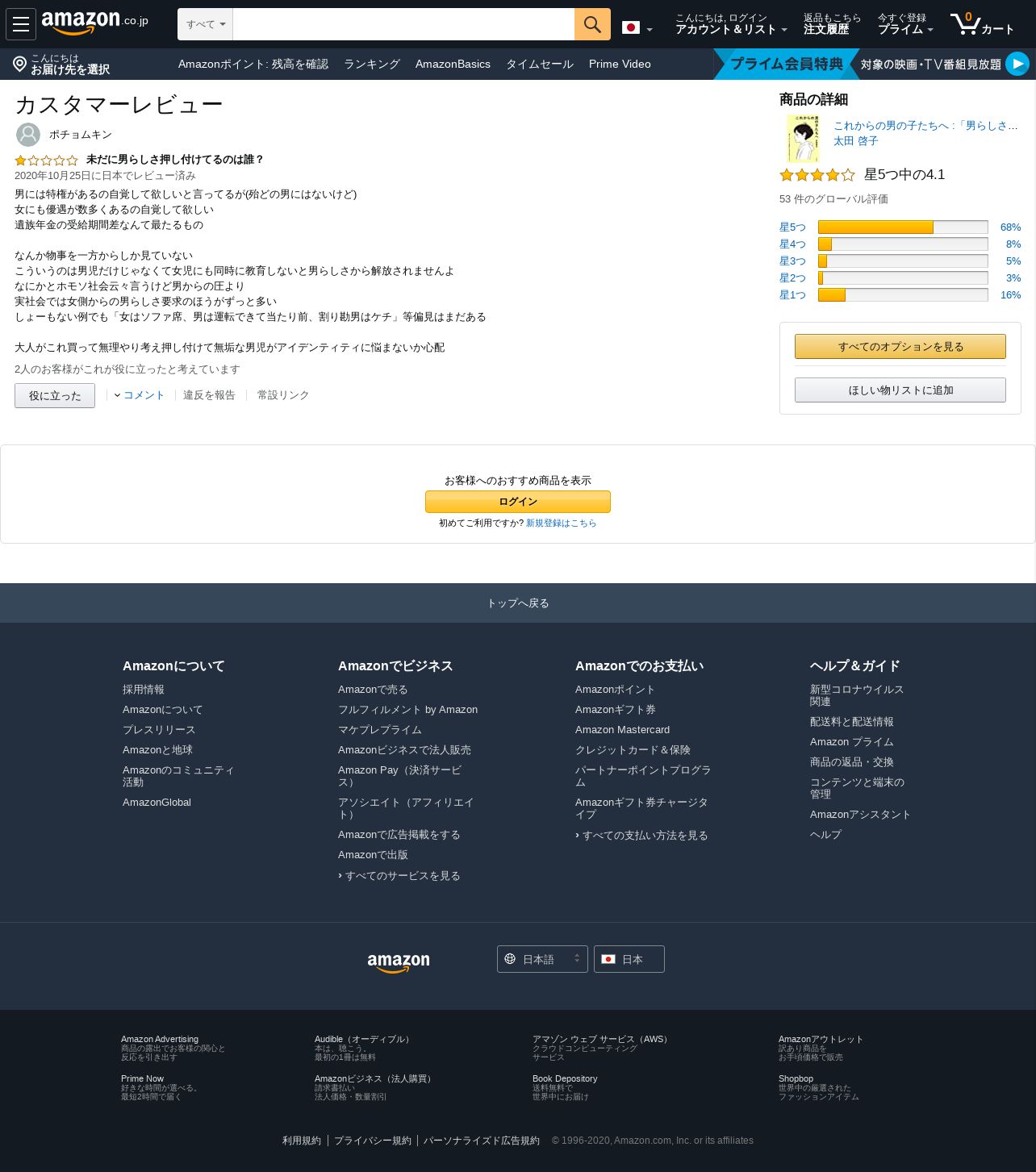Click 常設リンク permalink
The width and height of the screenshot is (1036, 1172).
pyautogui.click(x=283, y=395)
